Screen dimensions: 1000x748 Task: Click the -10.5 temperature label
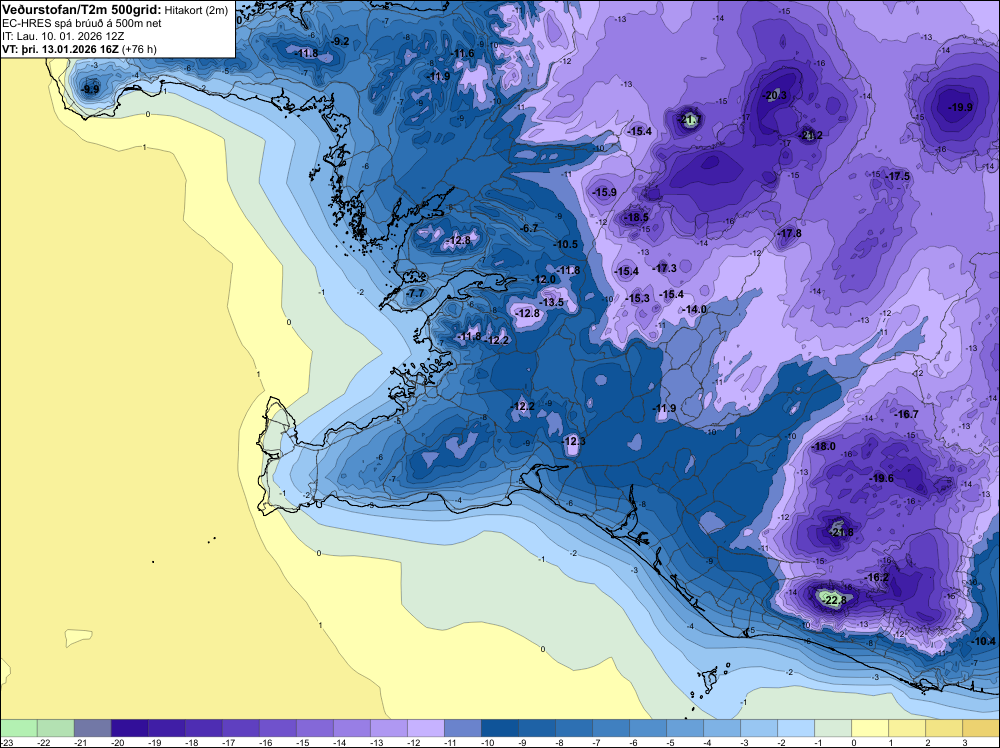(x=565, y=244)
